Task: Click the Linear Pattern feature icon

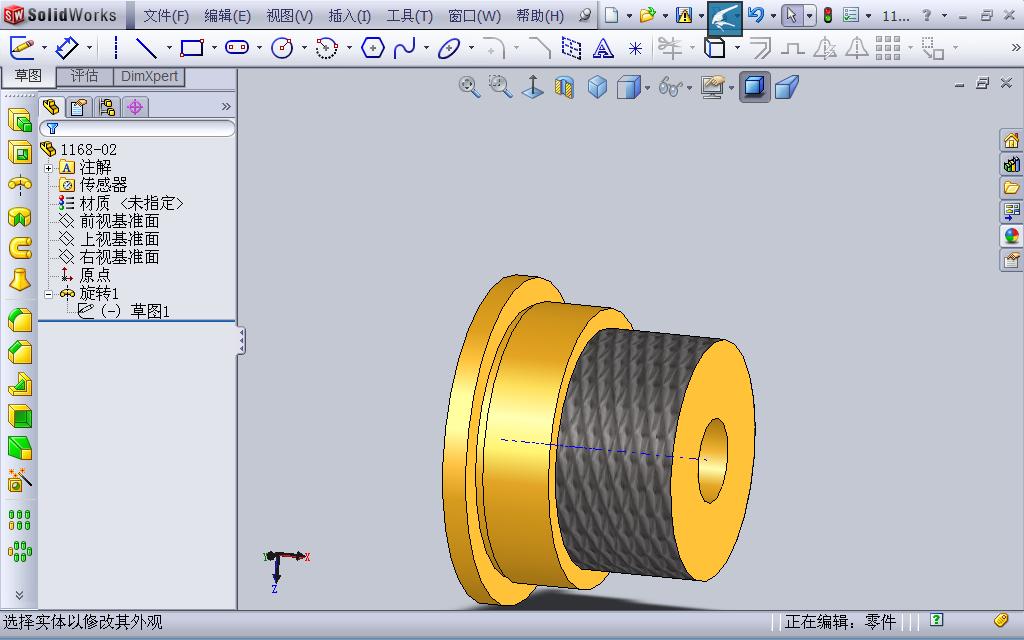Action: 20,520
